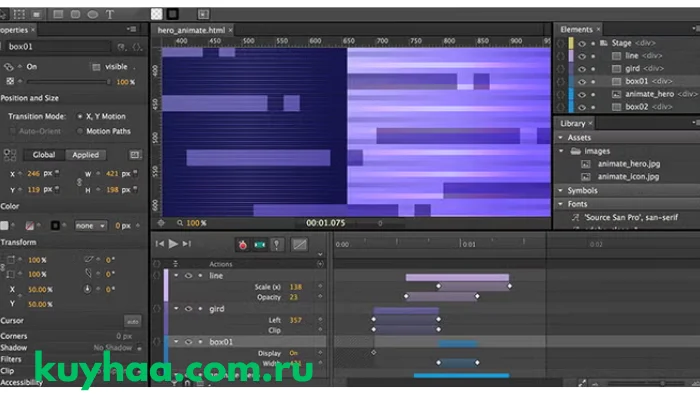Open the easing graph button
The height and width of the screenshot is (394, 700).
coord(299,245)
